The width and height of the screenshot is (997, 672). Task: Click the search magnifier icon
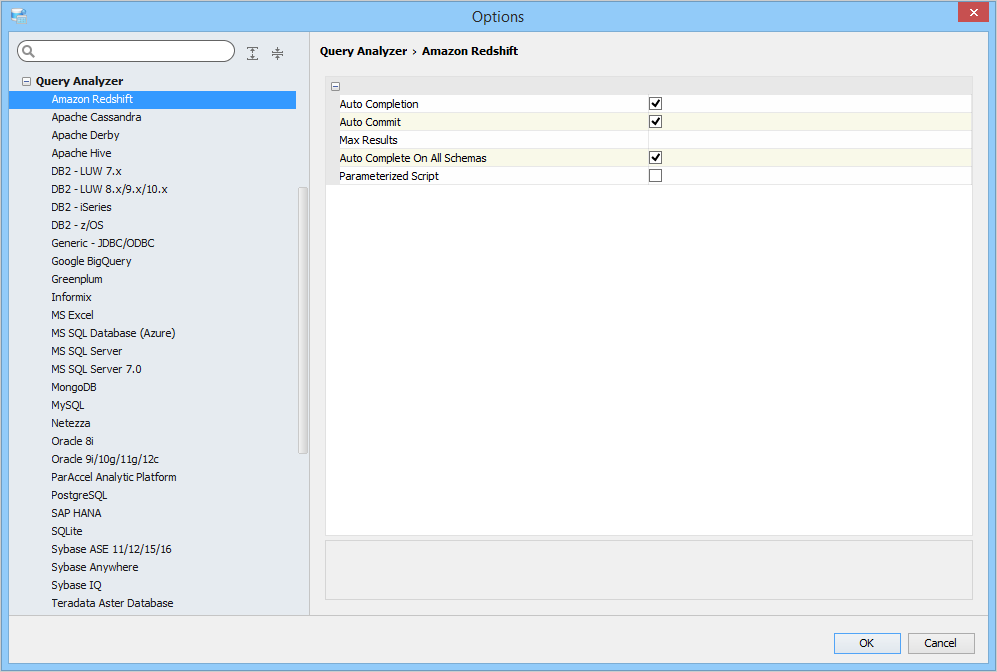29,51
